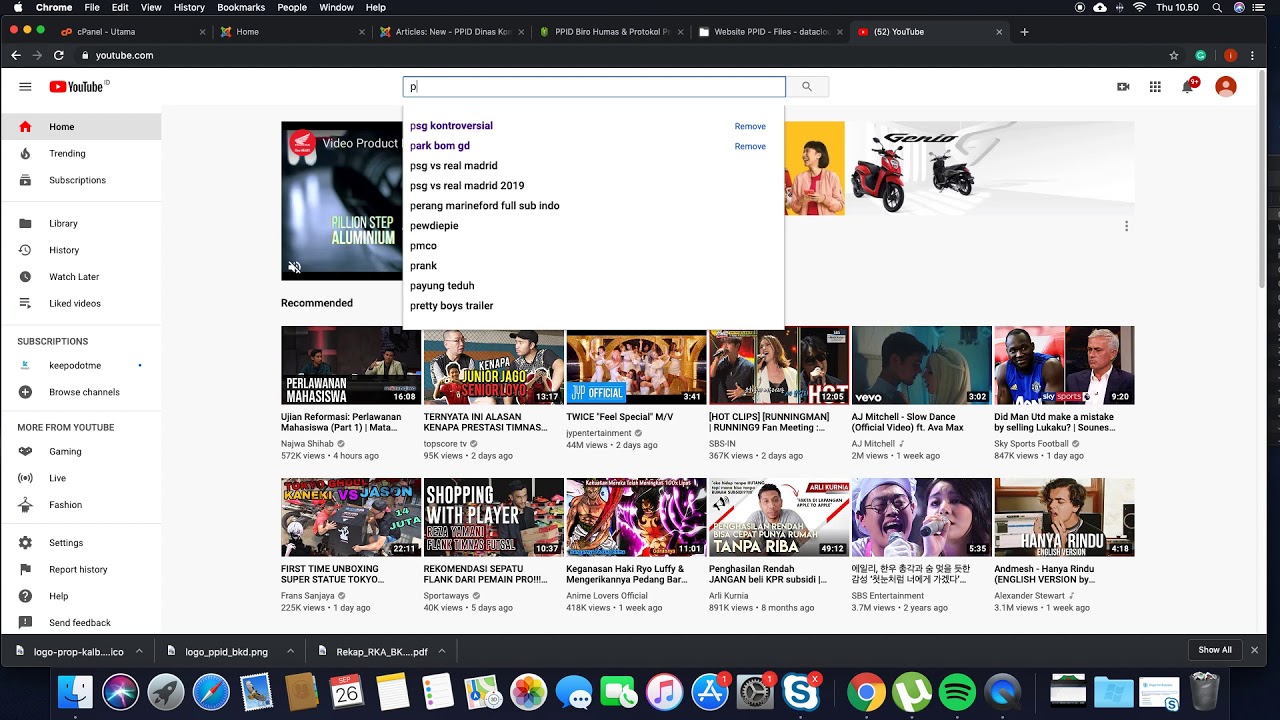
Task: Launch Spotify from the Dock
Action: 958,692
